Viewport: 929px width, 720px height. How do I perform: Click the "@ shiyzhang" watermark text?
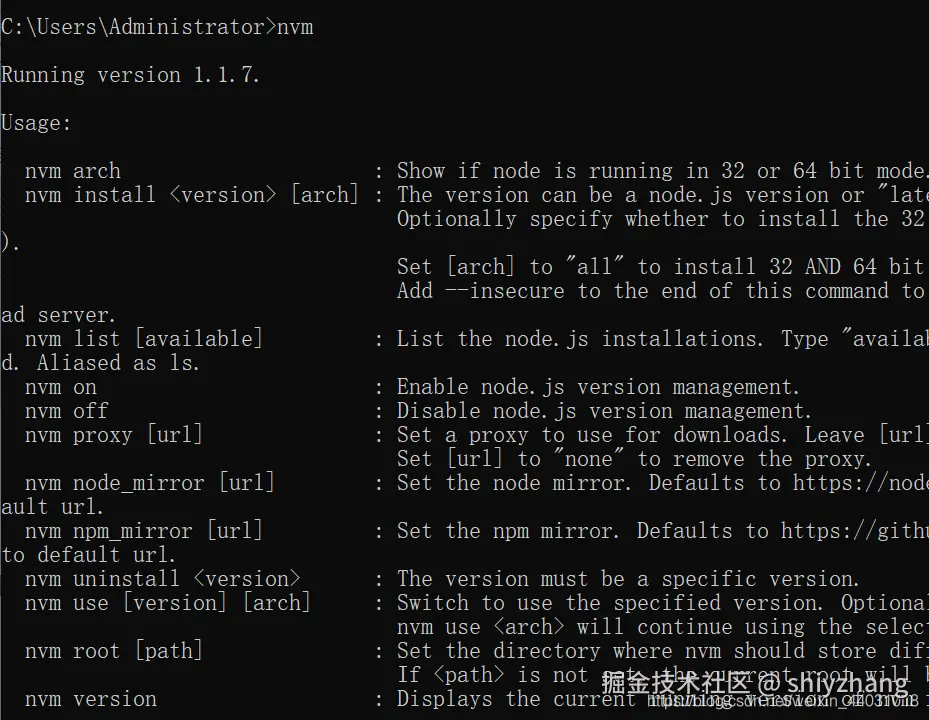point(834,684)
